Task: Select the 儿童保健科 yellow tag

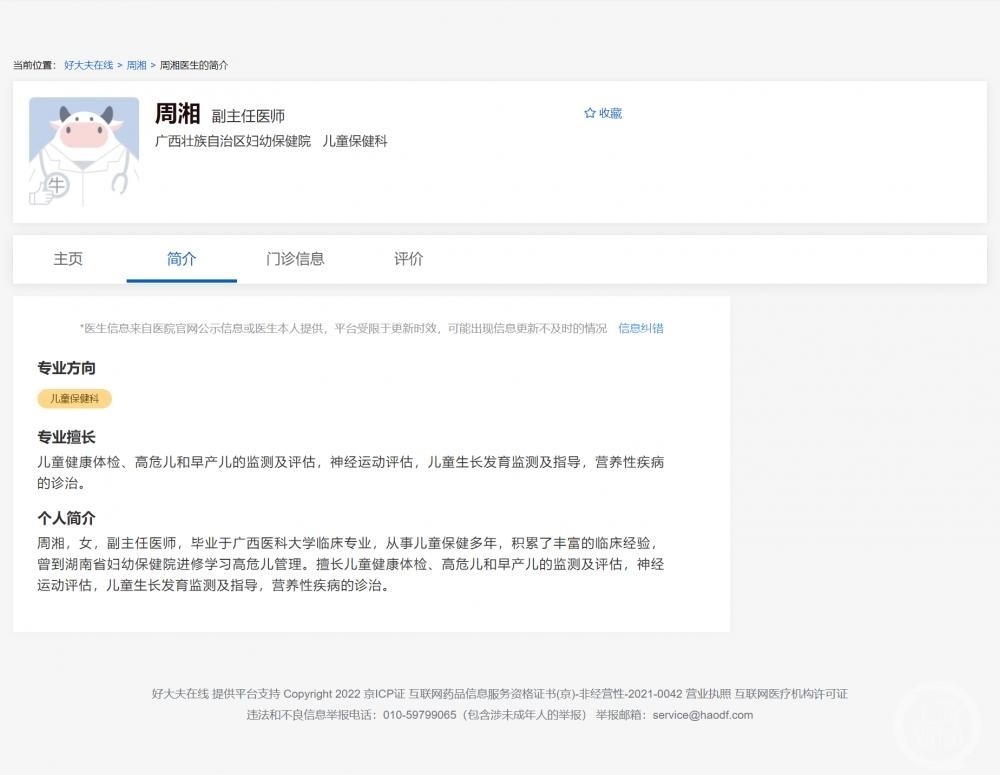Action: pos(75,399)
